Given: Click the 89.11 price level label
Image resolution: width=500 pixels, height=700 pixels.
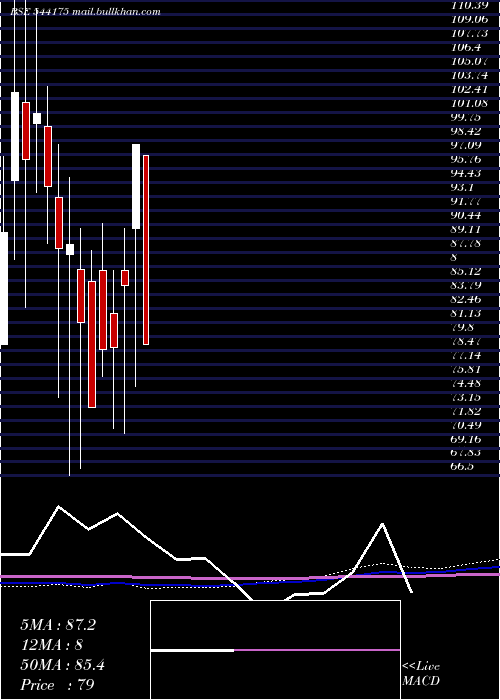Looking at the screenshot, I should pos(465,229).
